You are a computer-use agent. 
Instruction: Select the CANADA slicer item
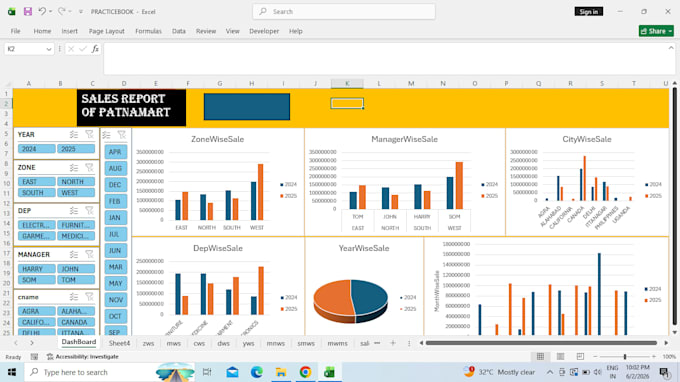[x=76, y=322]
